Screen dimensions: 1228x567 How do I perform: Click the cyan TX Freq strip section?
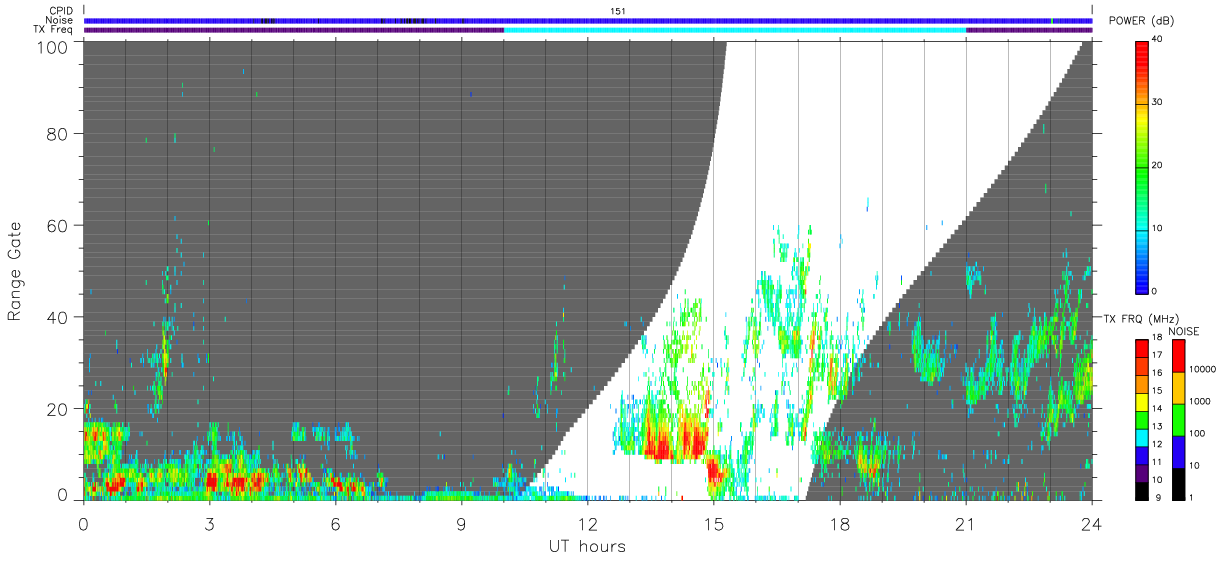point(735,30)
